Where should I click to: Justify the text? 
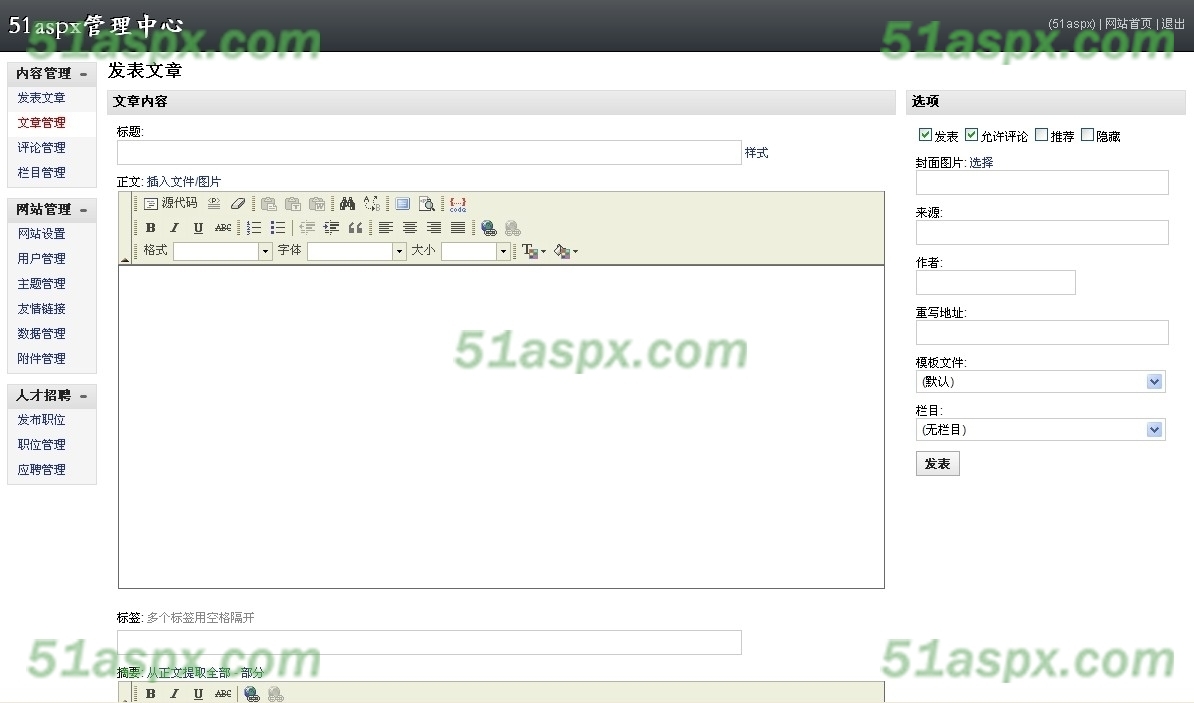[458, 227]
